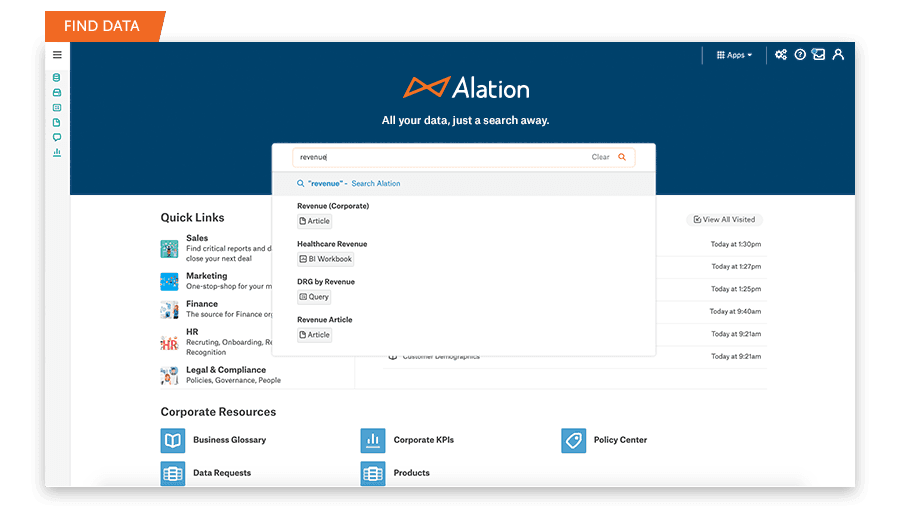The image size is (900, 510).
Task: Open the Finance quick link
Action: 202,304
